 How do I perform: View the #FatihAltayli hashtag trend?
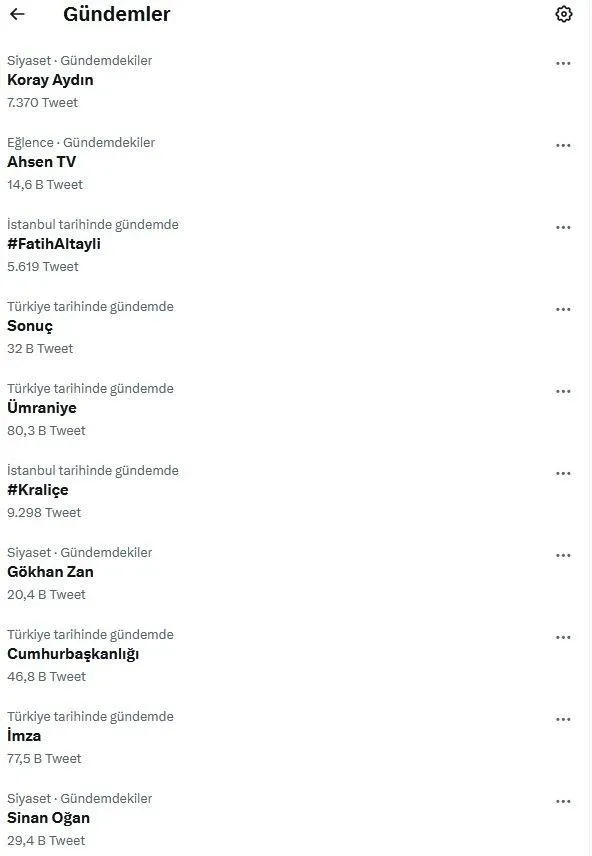(x=54, y=244)
